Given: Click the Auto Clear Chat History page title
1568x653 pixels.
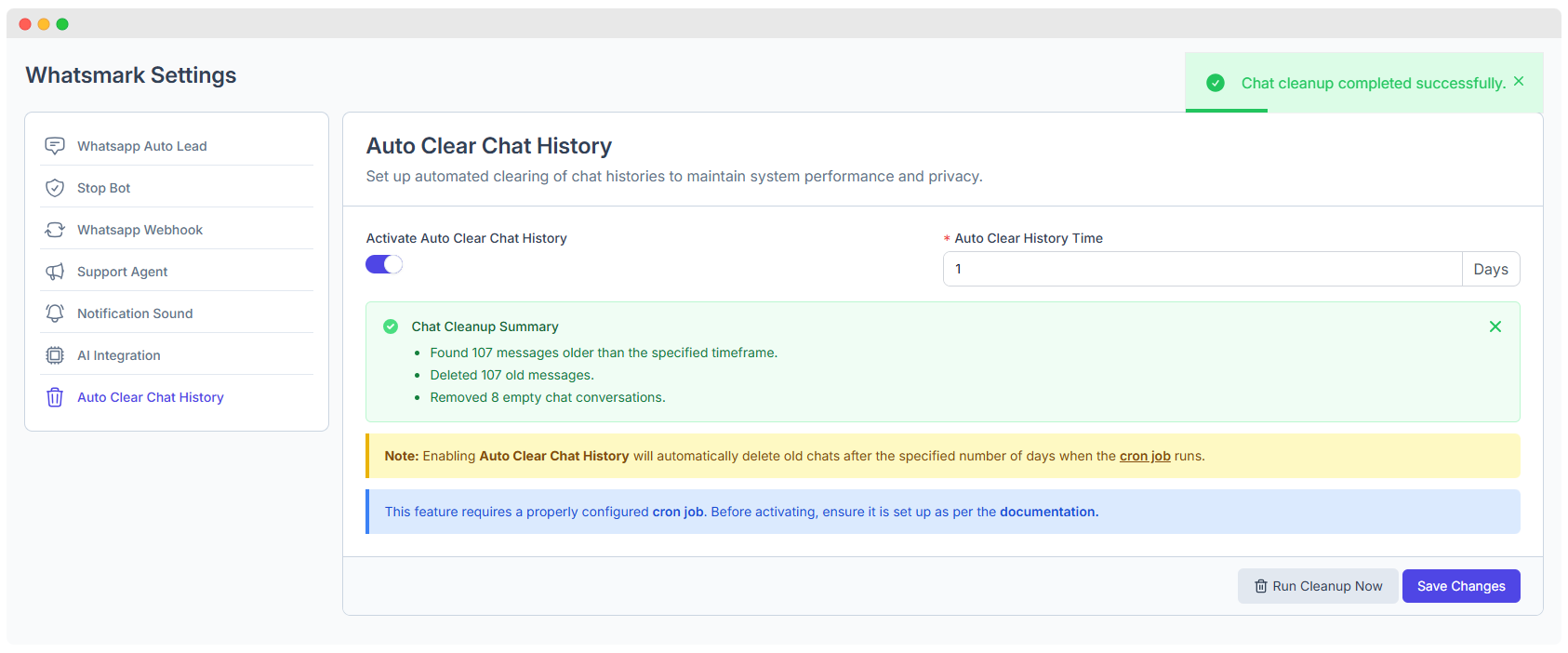Looking at the screenshot, I should pyautogui.click(x=489, y=146).
